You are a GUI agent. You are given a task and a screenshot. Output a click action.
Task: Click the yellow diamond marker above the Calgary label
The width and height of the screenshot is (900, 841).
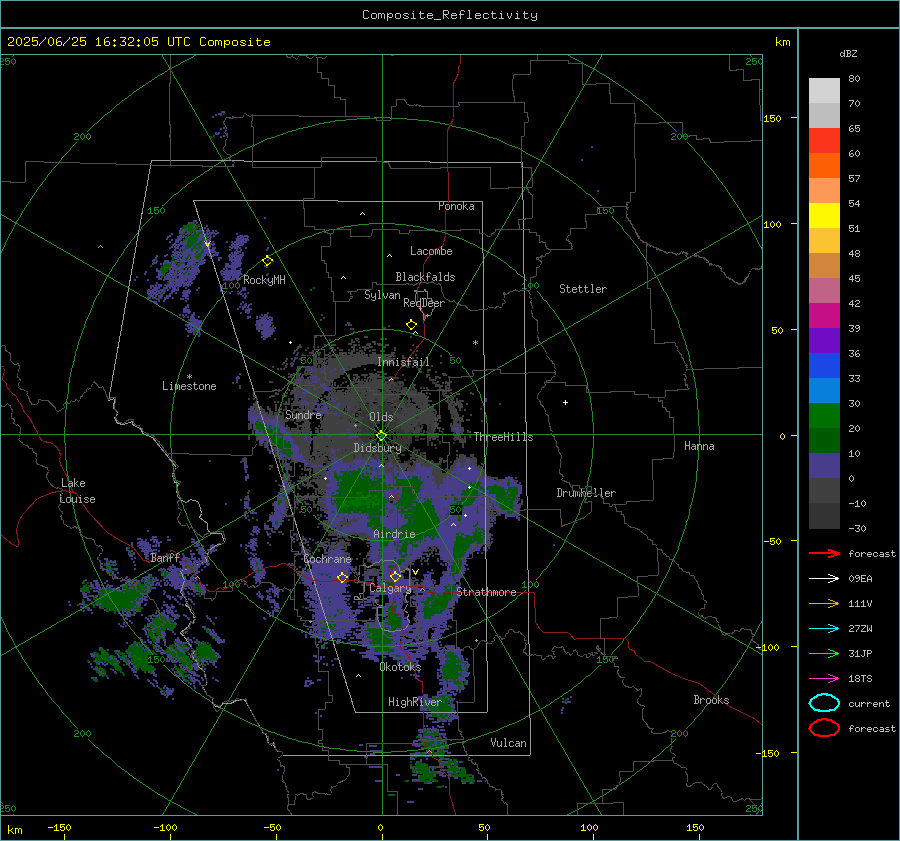(x=395, y=576)
